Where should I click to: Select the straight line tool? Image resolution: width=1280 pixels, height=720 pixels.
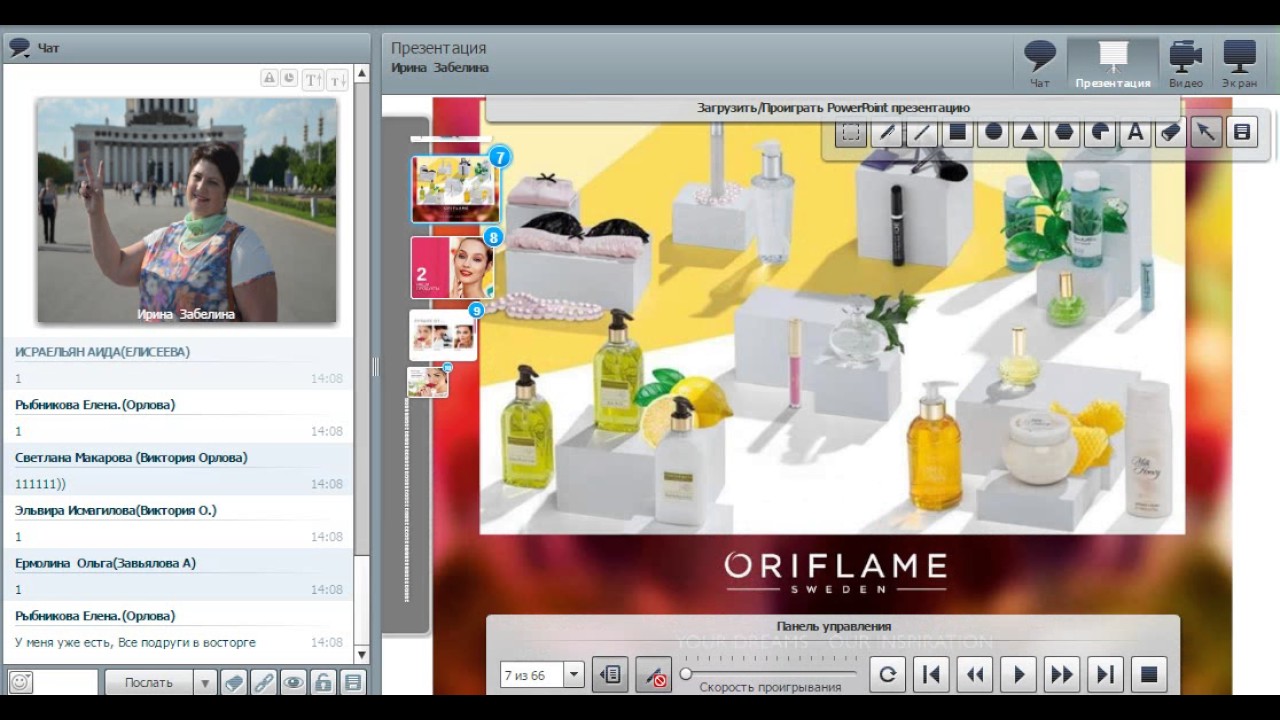[922, 133]
